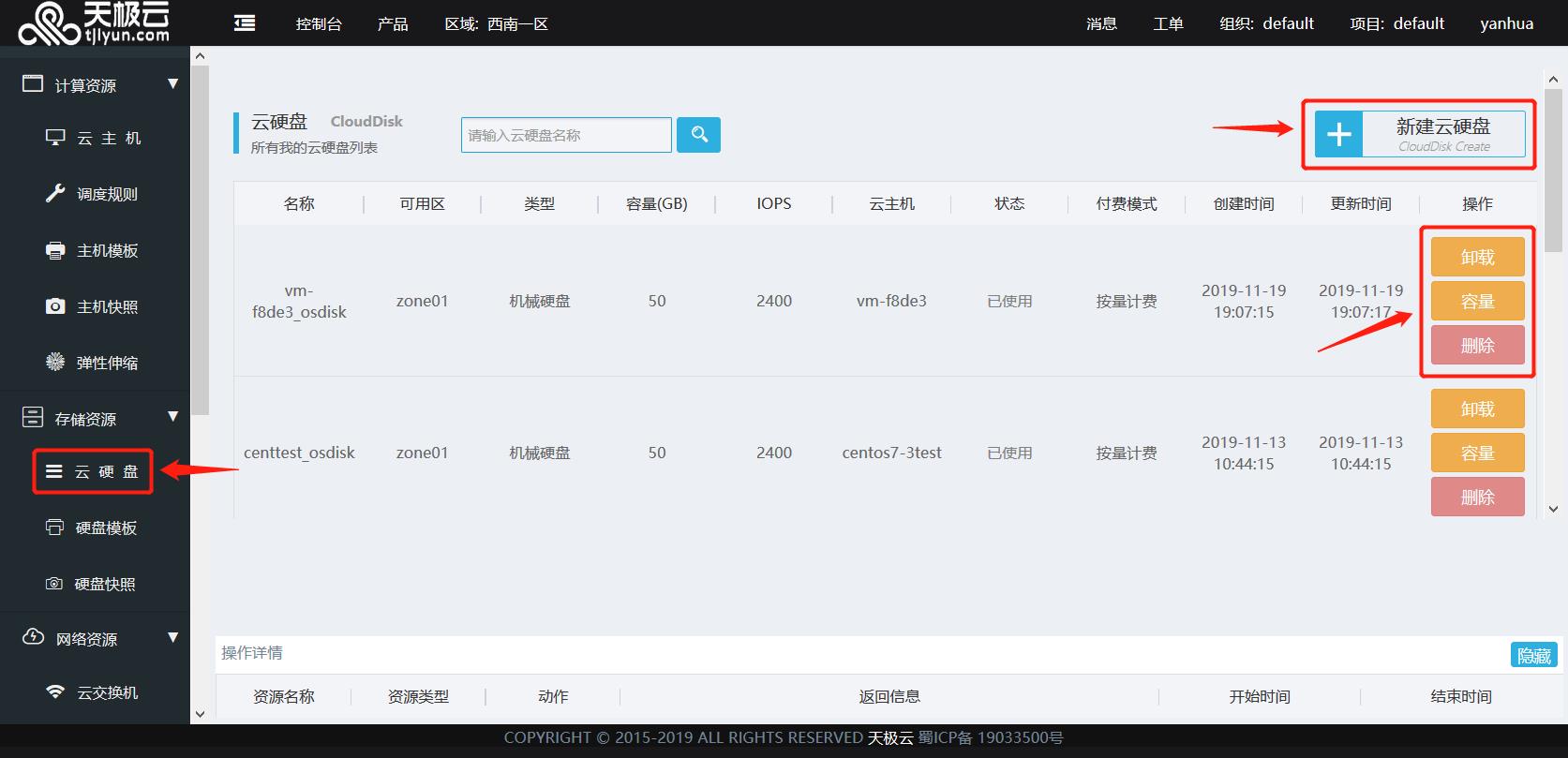Click the disk table scrollbar up arrow
Image resolution: width=1568 pixels, height=758 pixels.
click(1553, 80)
